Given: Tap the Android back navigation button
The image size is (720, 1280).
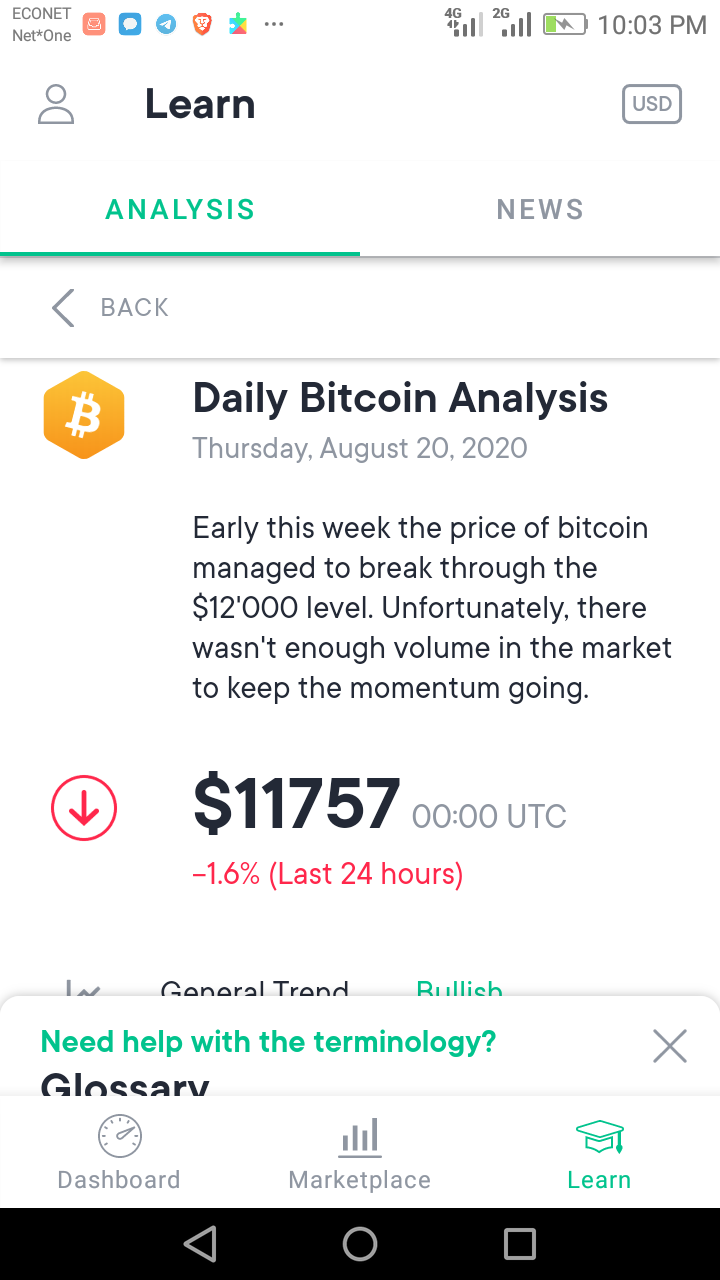Looking at the screenshot, I should 200,1244.
